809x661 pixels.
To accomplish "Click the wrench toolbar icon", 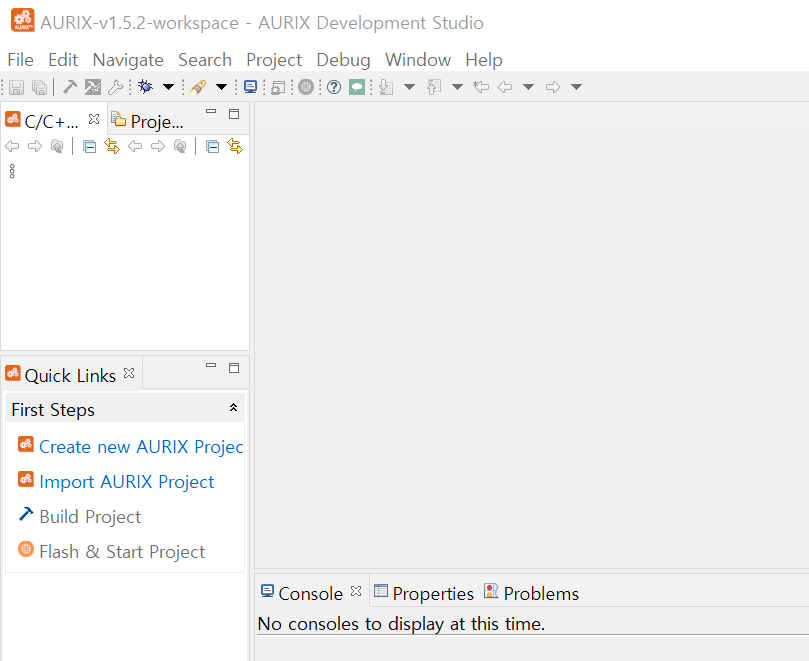I will (x=116, y=87).
